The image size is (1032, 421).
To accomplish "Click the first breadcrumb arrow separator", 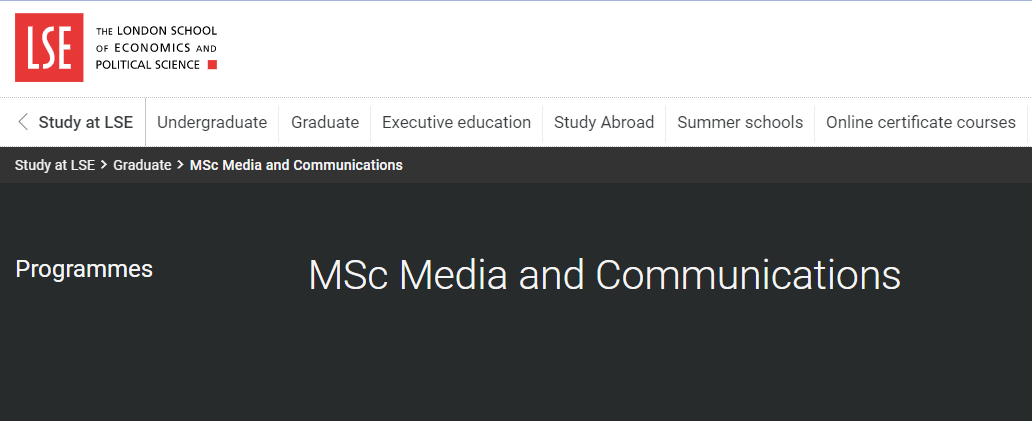I will coord(104,165).
